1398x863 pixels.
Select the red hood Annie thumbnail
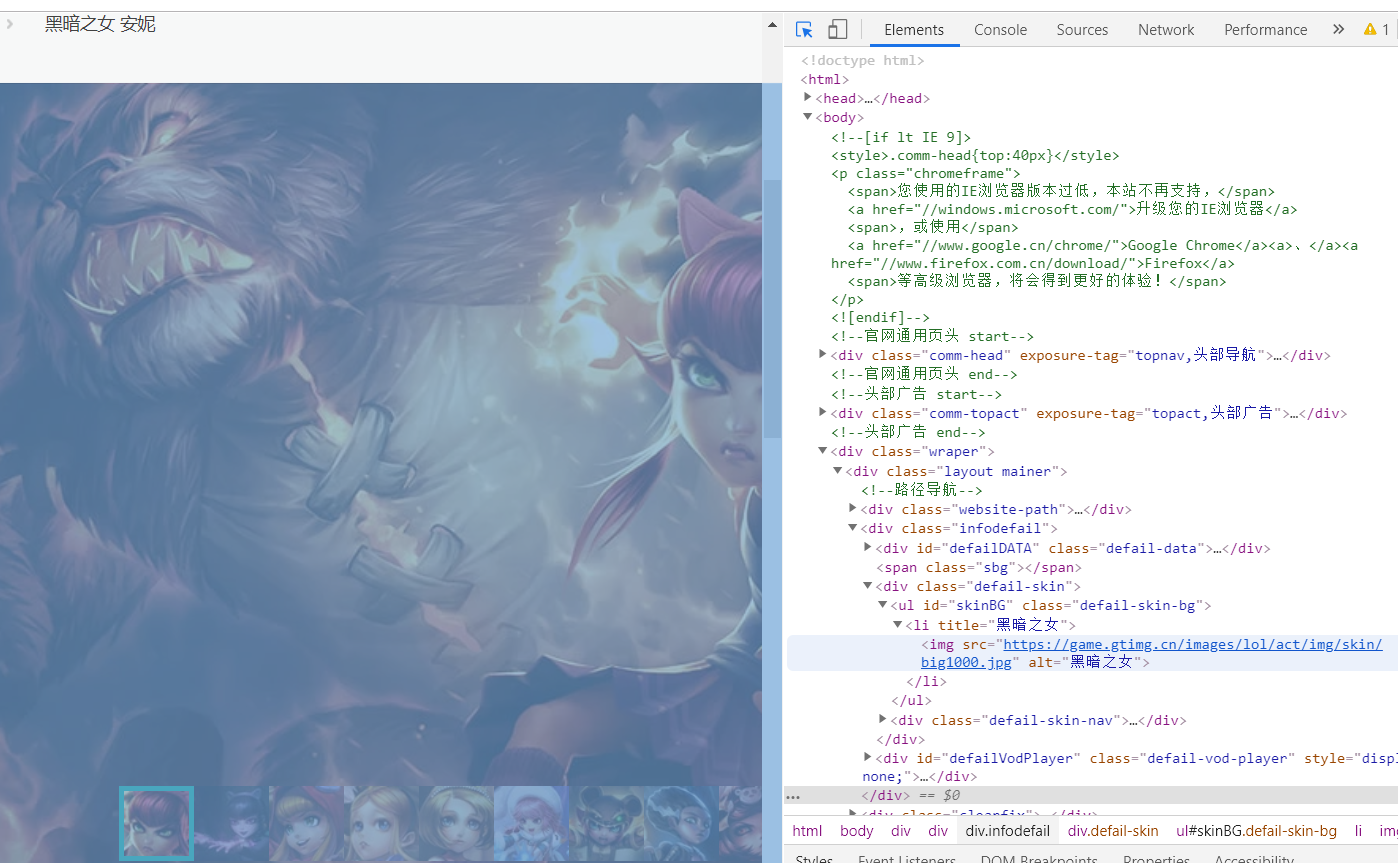click(307, 823)
